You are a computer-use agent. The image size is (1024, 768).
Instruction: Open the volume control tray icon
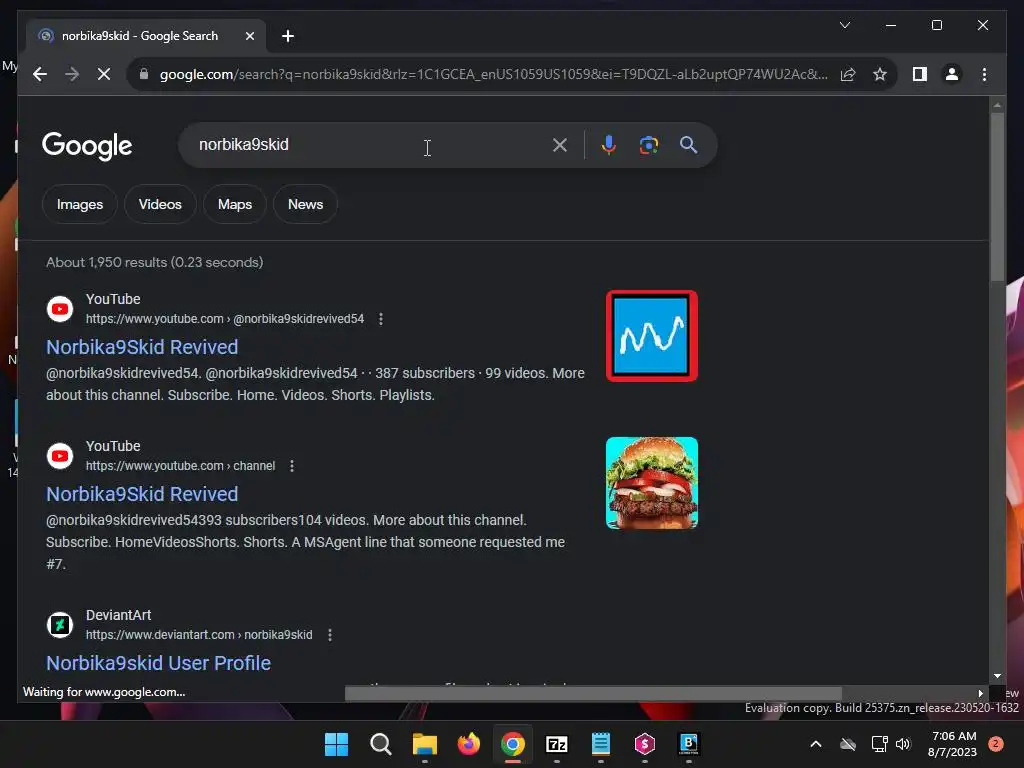pos(903,744)
